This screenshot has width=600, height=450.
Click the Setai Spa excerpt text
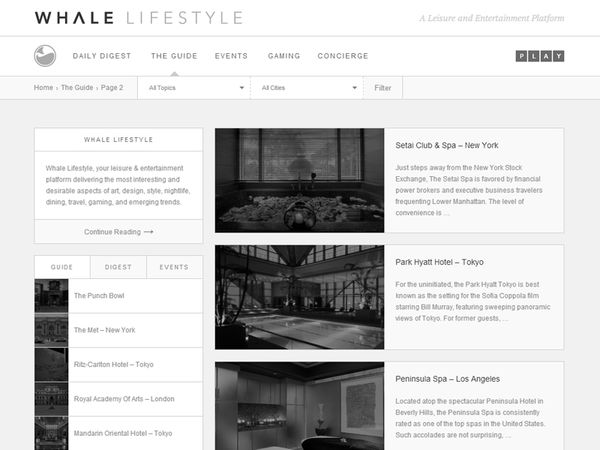(x=469, y=190)
